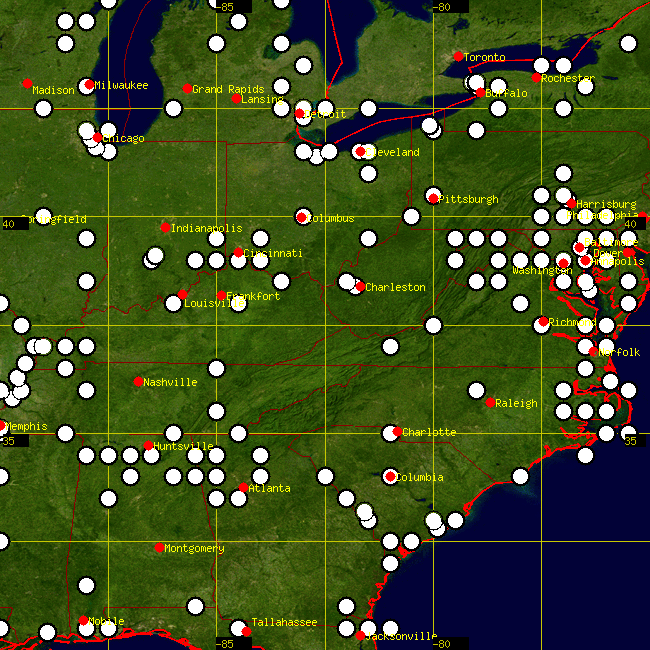Click the Milwaukee red city dot
Viewport: 650px width, 650px height.
click(x=89, y=85)
